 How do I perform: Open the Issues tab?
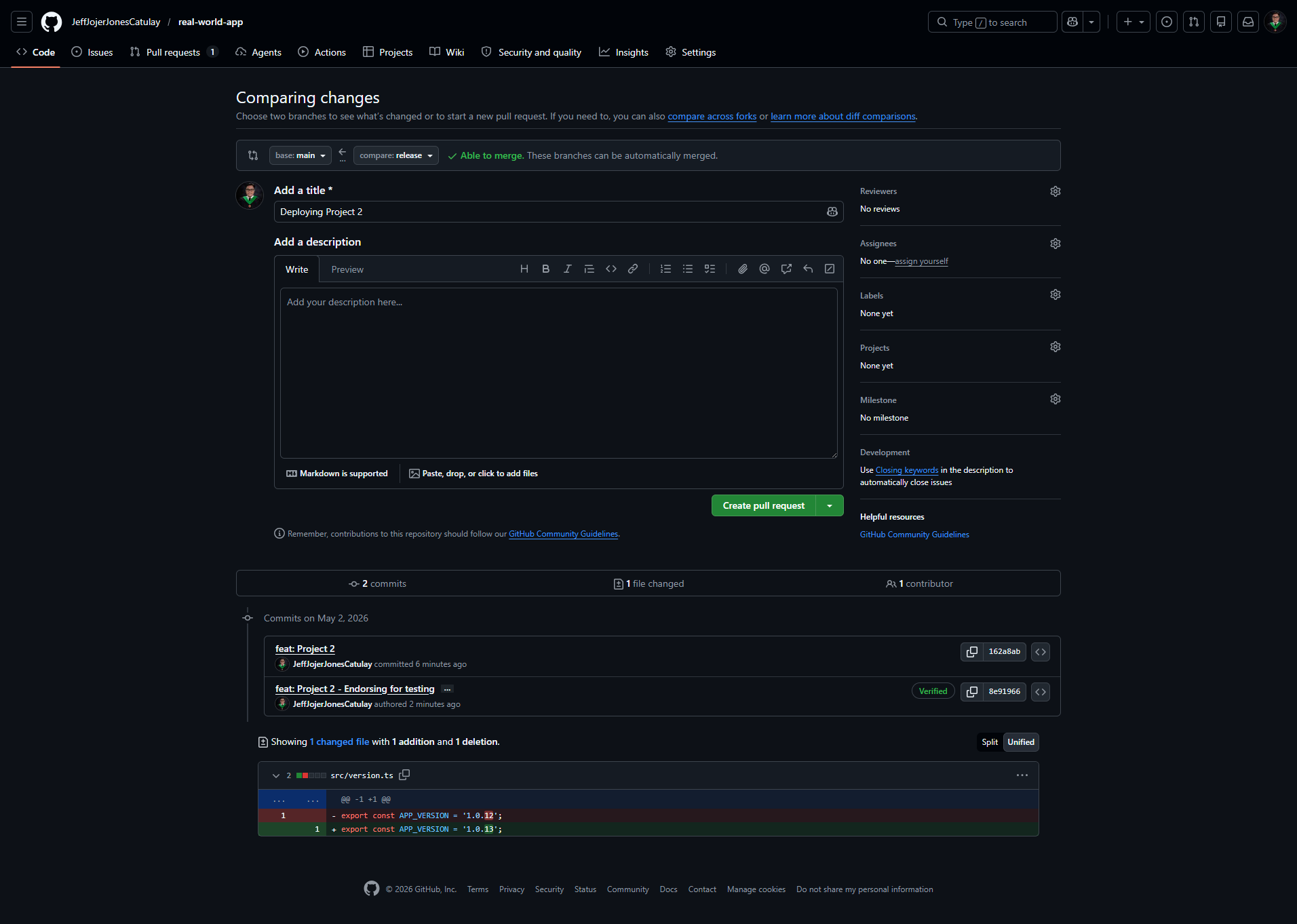tap(92, 52)
